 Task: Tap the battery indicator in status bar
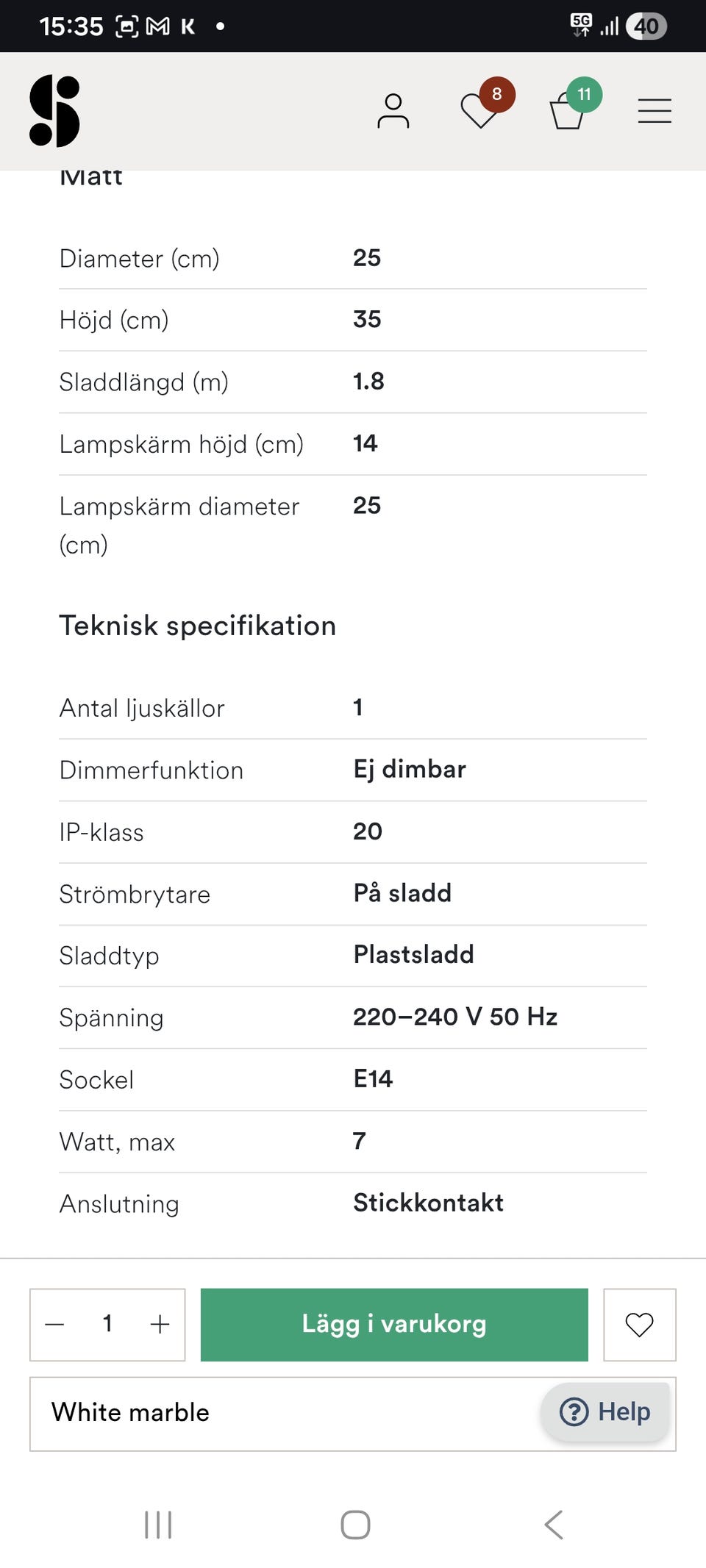tap(646, 26)
